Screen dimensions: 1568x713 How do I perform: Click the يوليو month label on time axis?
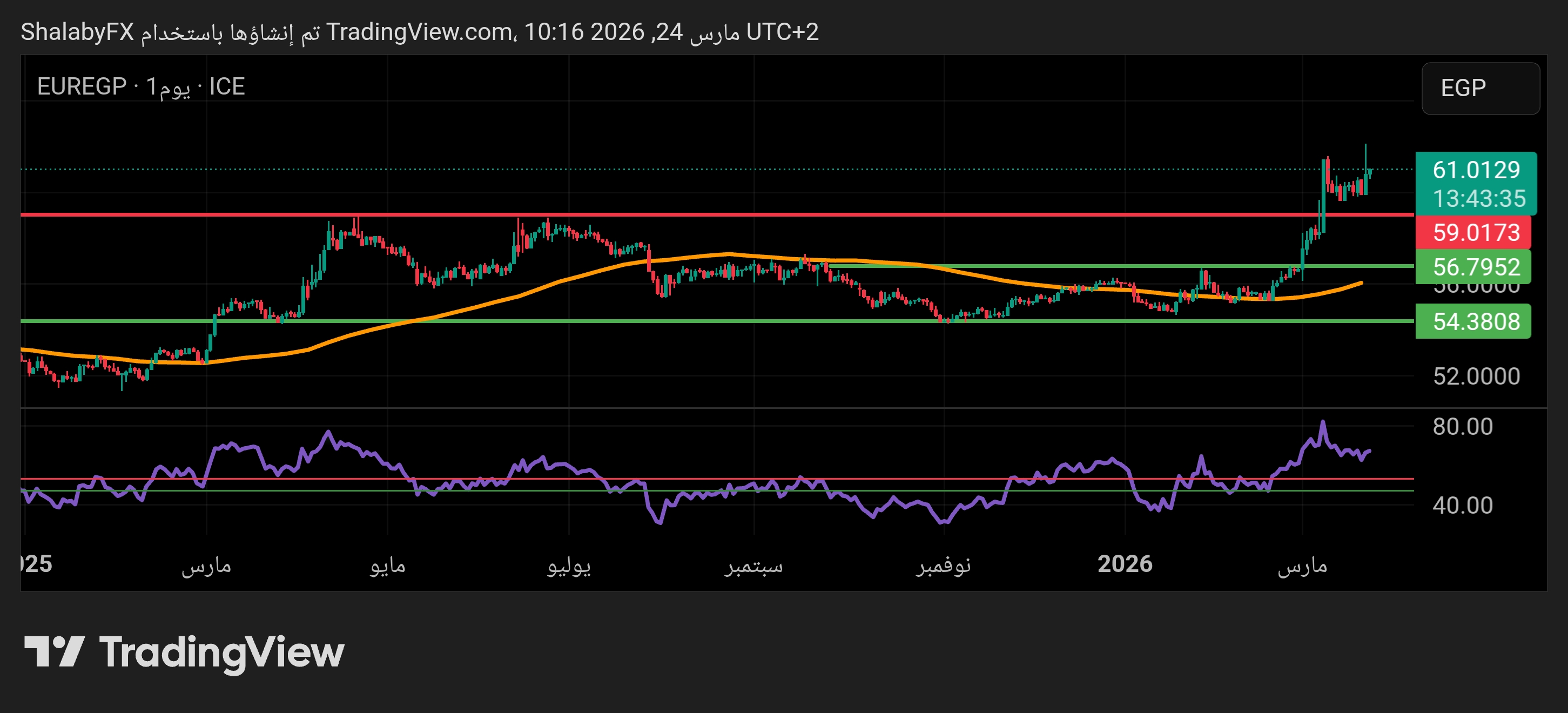pyautogui.click(x=569, y=566)
